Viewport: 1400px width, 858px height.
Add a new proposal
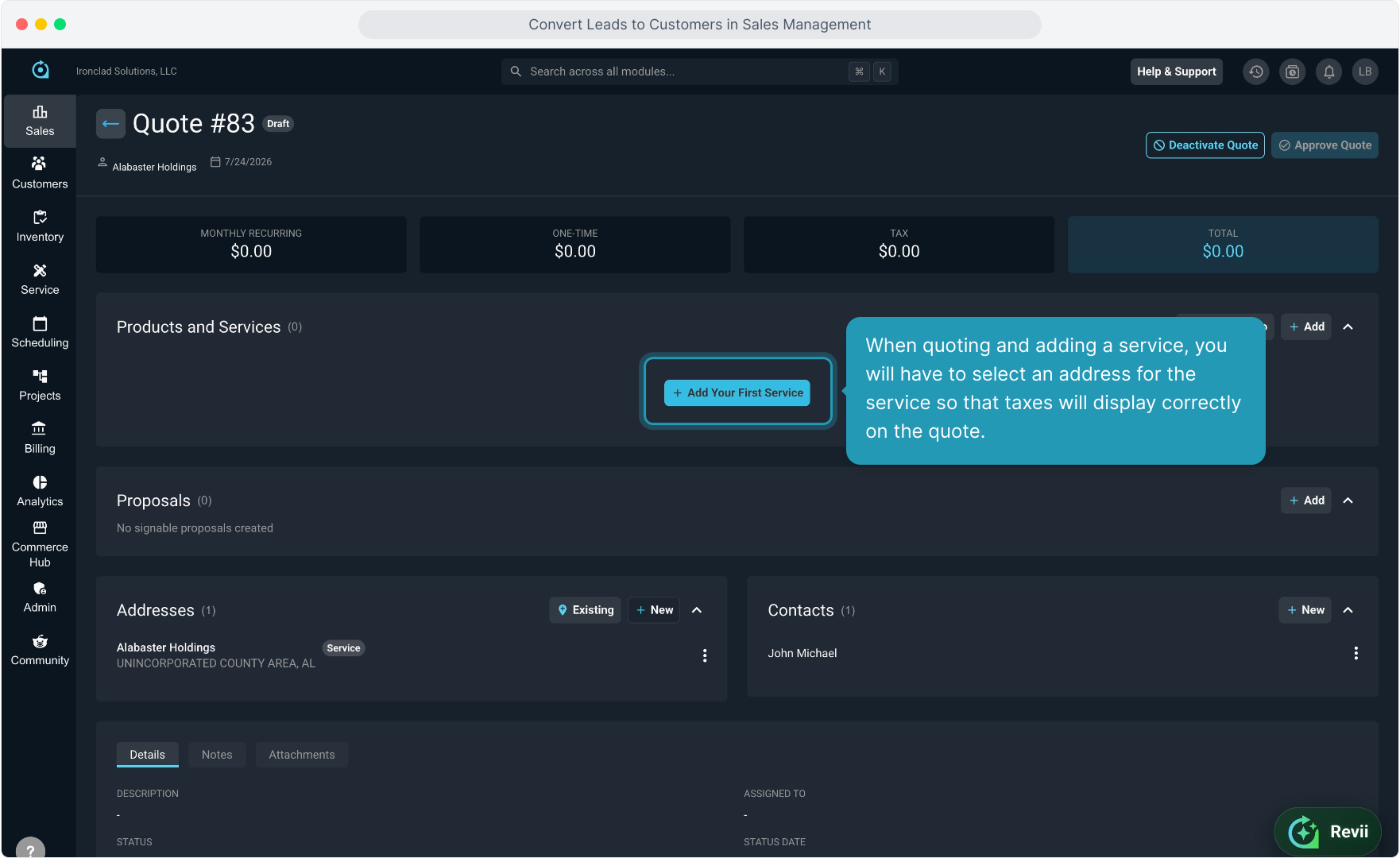[x=1306, y=500]
